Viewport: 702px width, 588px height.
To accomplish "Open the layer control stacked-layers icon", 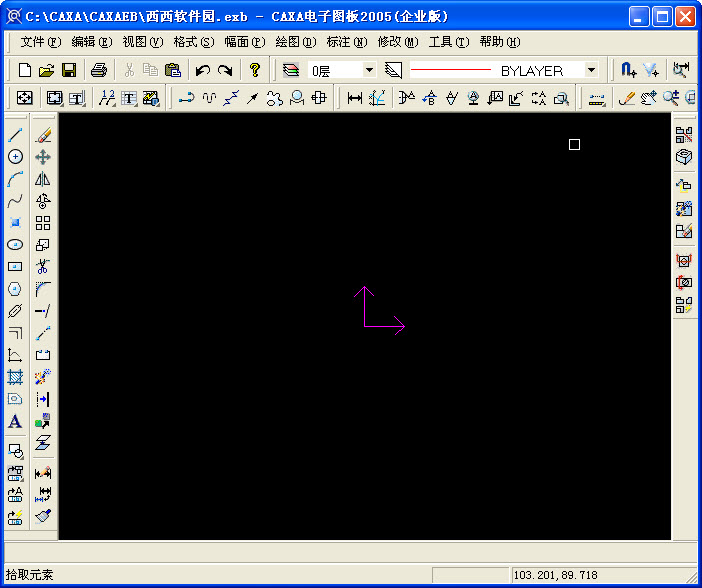I will tap(291, 70).
